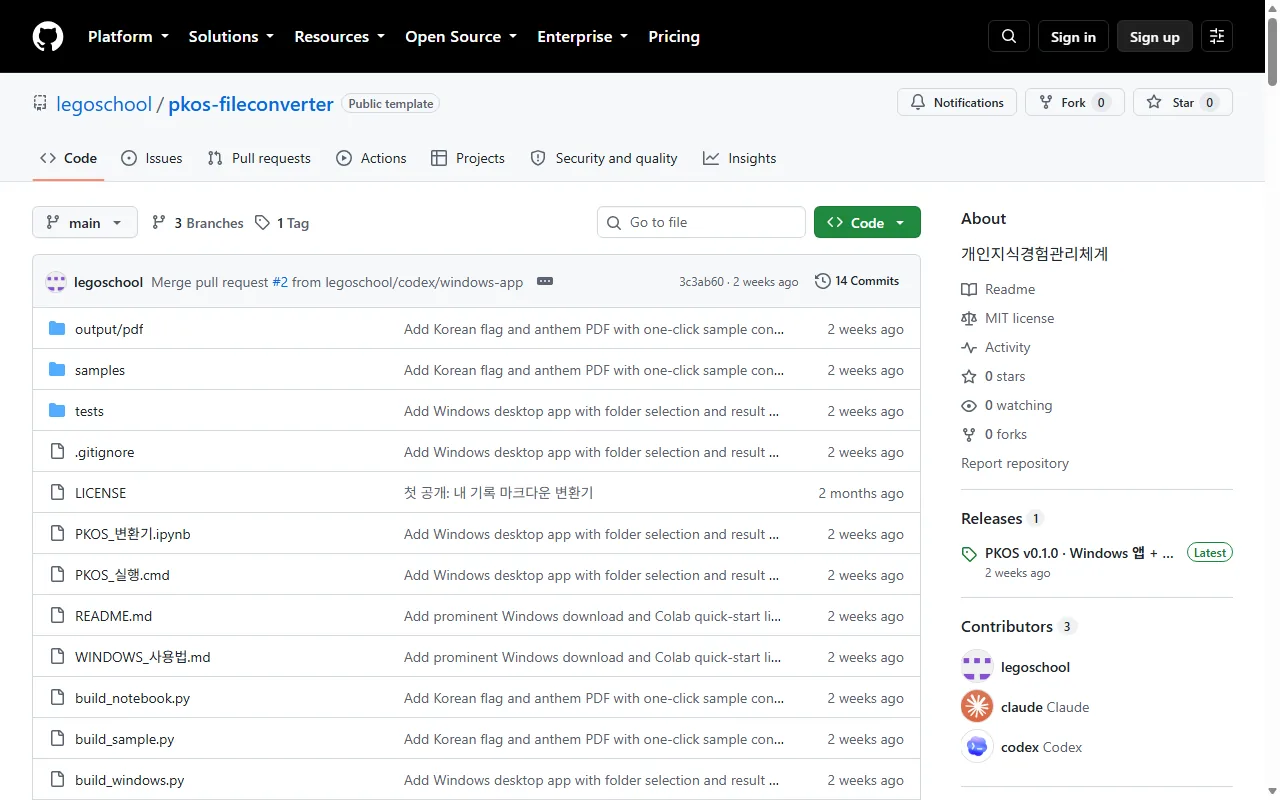Click the claude contributor avatar

977,707
